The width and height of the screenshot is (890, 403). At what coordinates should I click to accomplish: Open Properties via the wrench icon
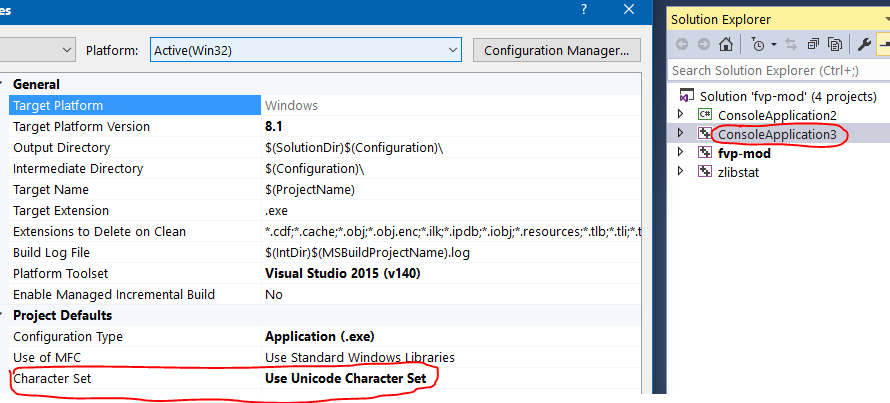coord(863,44)
